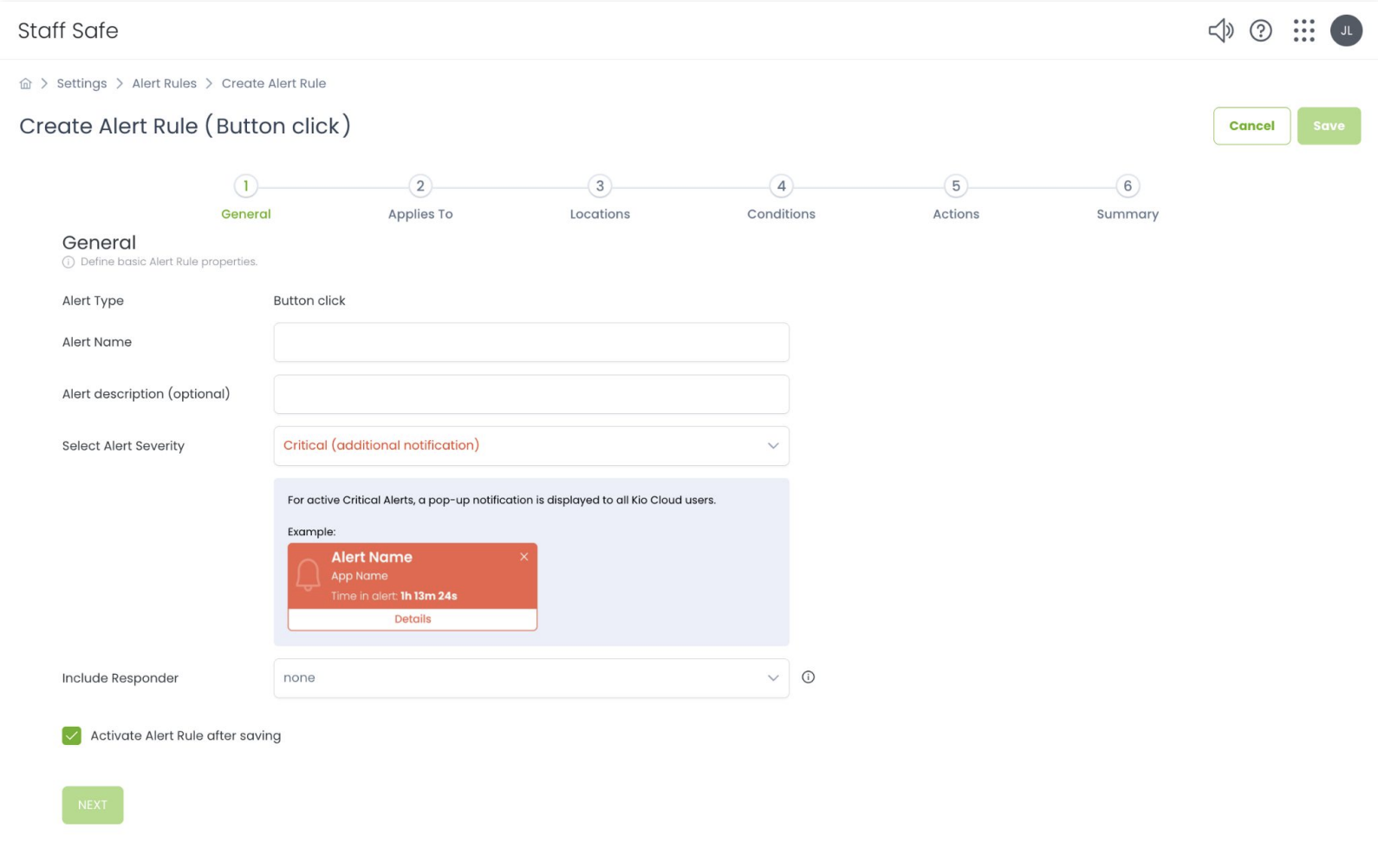Close the example alert popup with X
Viewport: 1378px width, 868px height.
523,557
